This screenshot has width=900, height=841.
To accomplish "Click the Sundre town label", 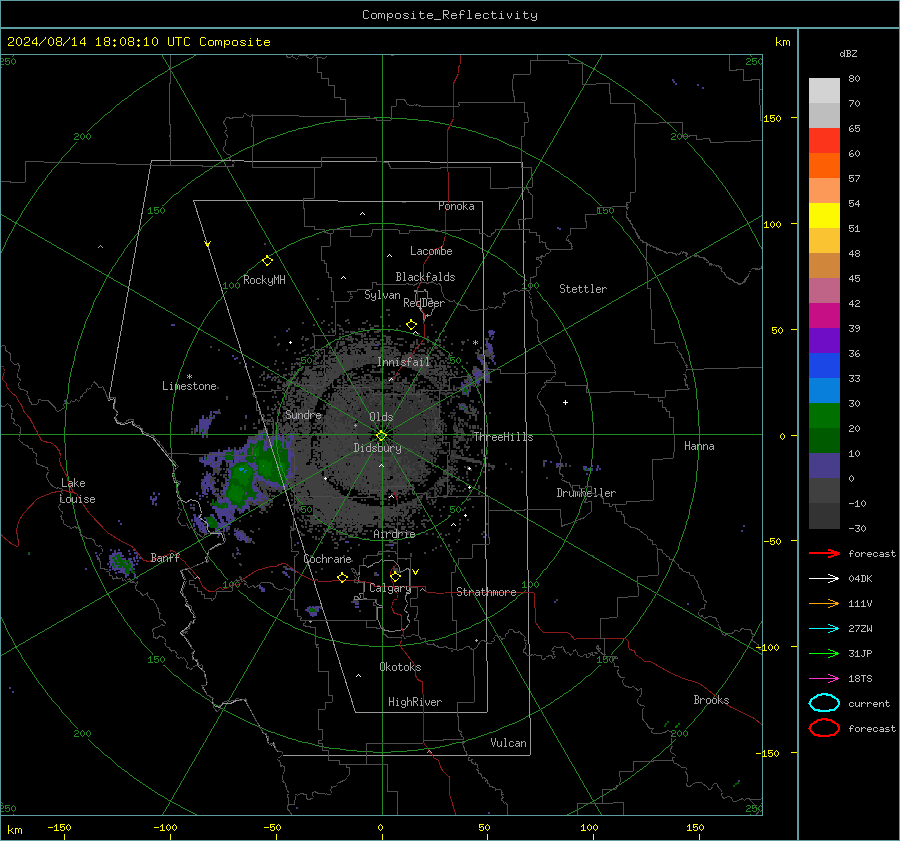I will 303,414.
